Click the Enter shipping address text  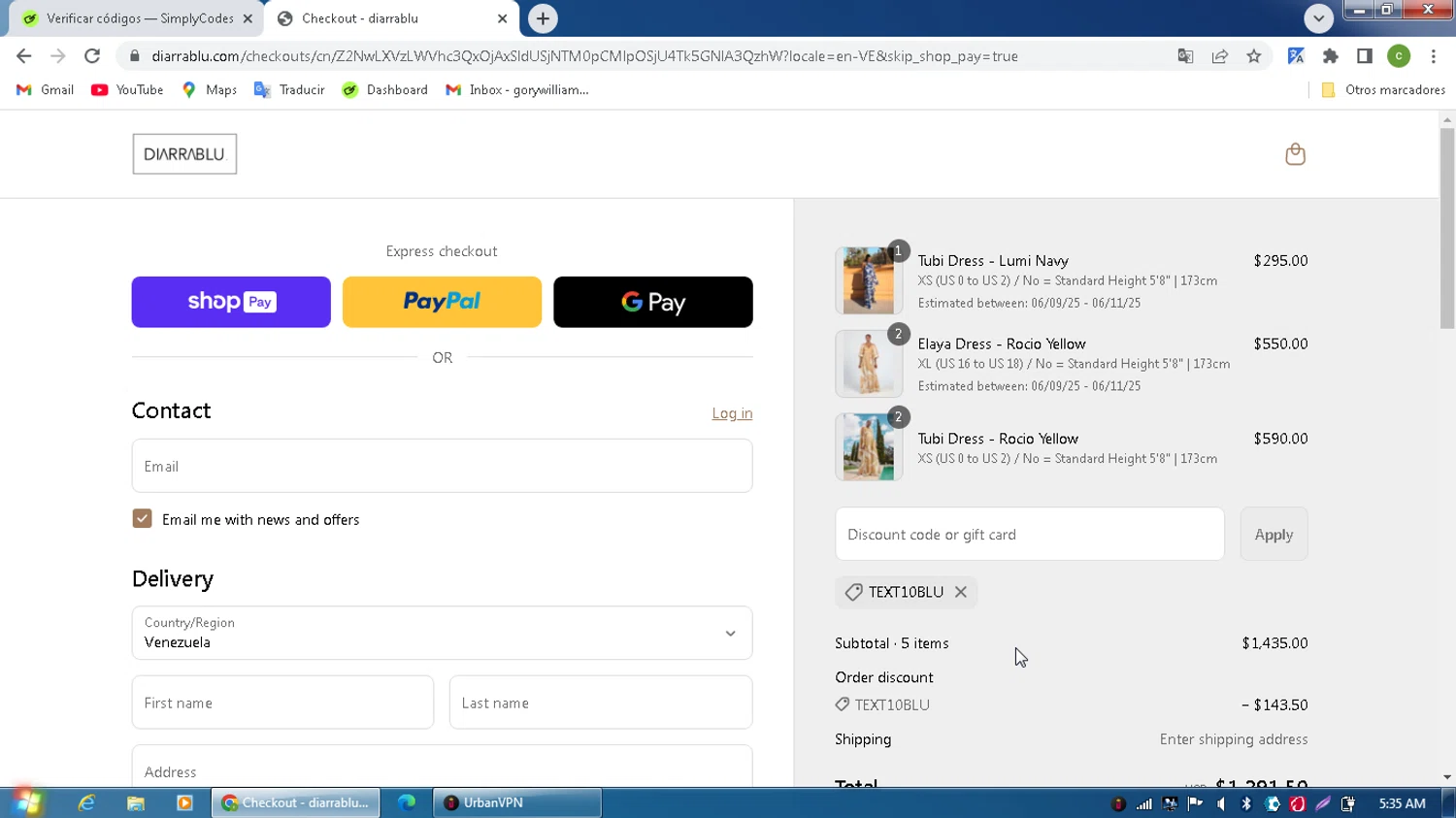pos(1234,739)
